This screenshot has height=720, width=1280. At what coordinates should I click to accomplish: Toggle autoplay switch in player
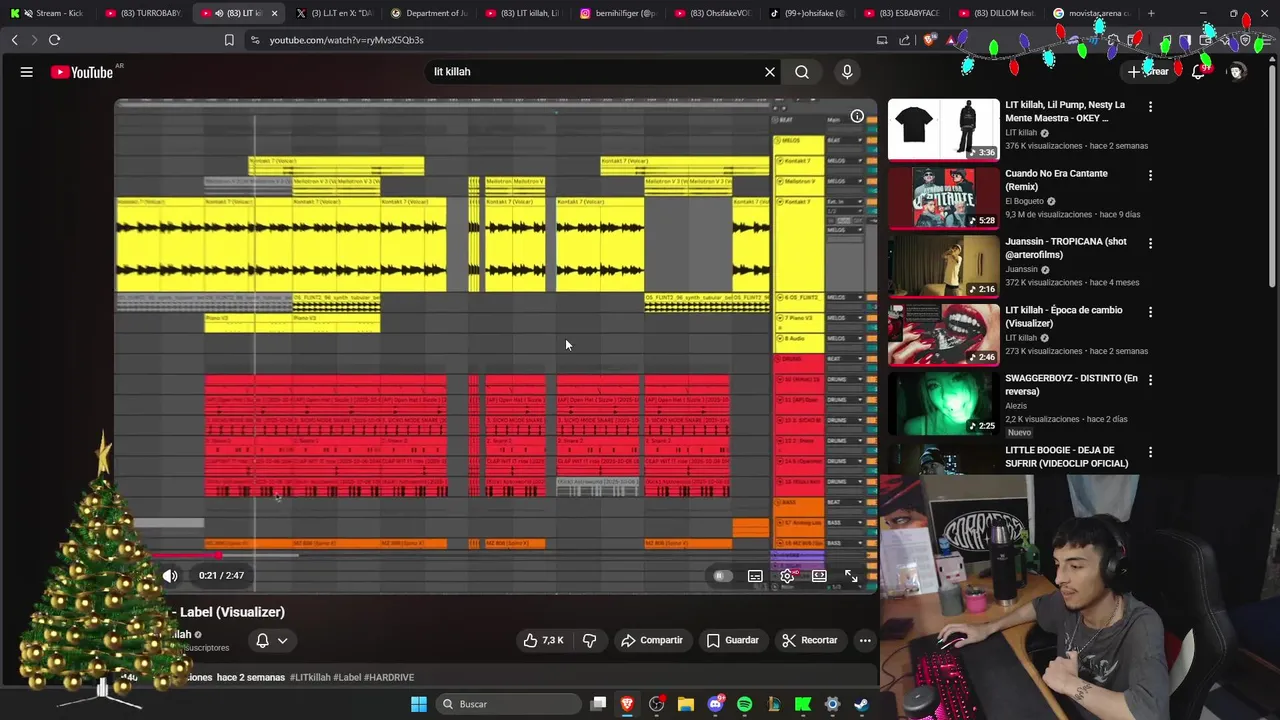[x=723, y=576]
